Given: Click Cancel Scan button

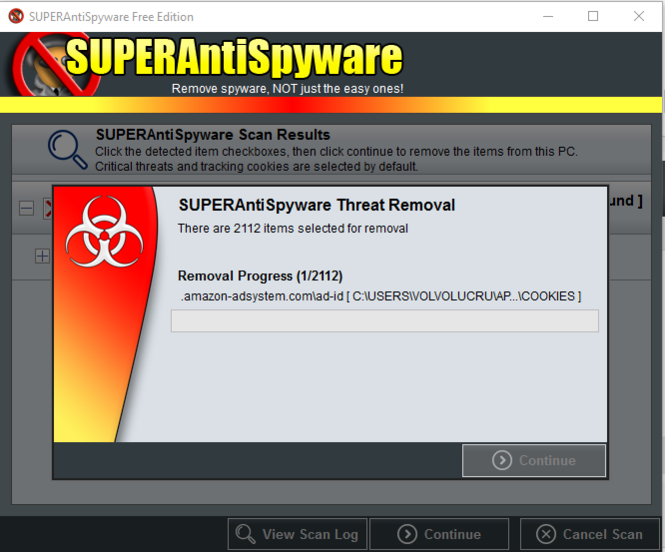Looking at the screenshot, I should click(x=590, y=534).
